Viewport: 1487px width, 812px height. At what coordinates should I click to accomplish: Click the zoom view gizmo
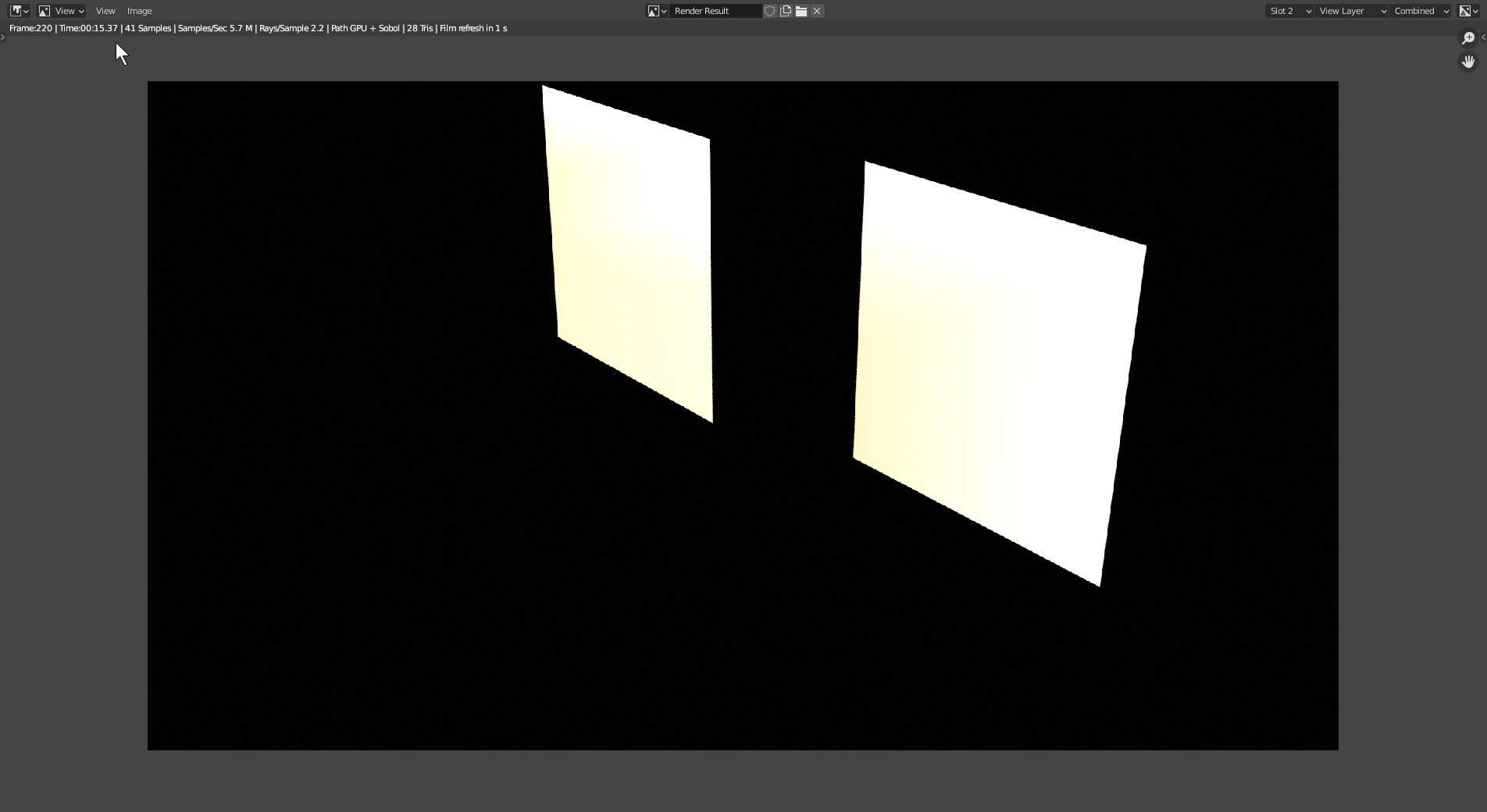1468,38
